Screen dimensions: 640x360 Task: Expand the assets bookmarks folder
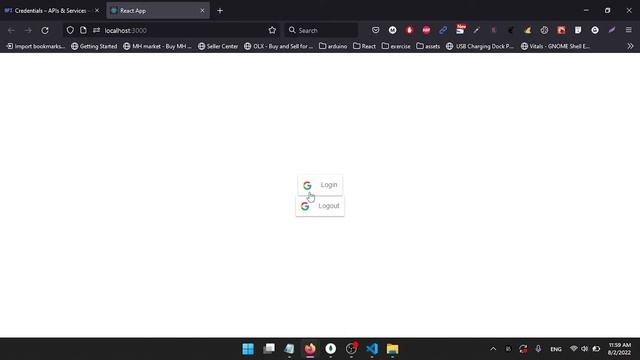click(x=428, y=47)
